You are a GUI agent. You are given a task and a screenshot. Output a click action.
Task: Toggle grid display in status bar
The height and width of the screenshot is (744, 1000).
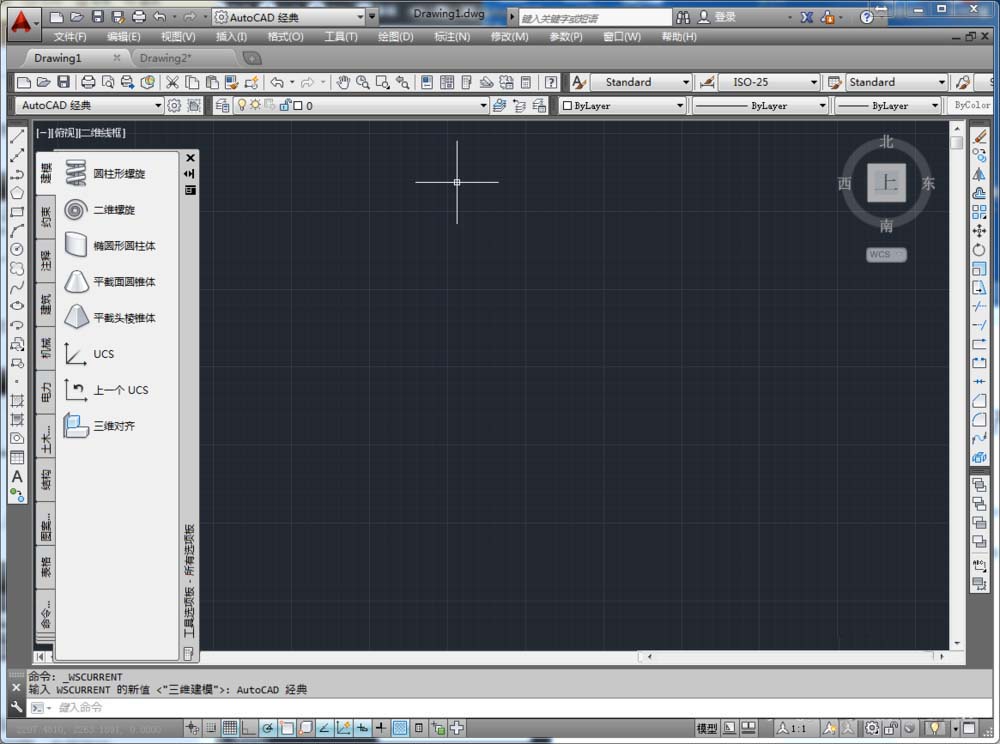click(x=230, y=728)
